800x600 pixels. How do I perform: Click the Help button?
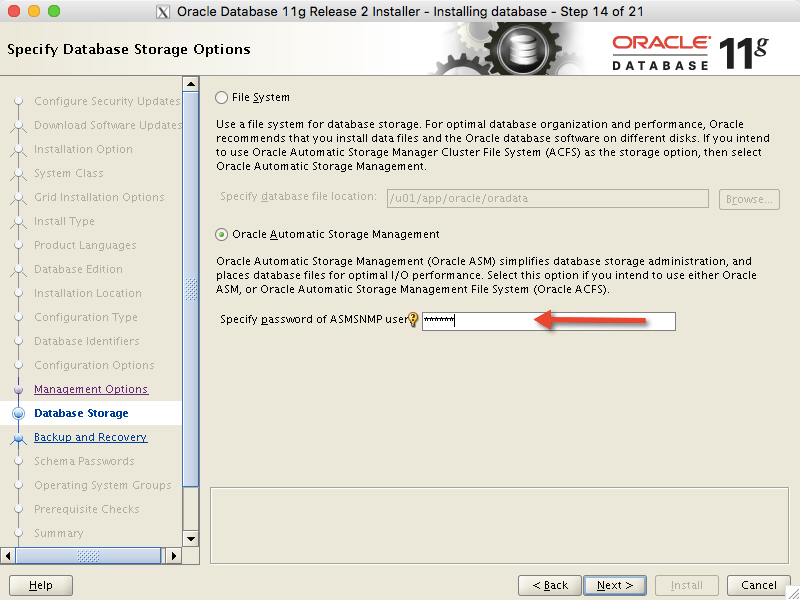[40, 585]
